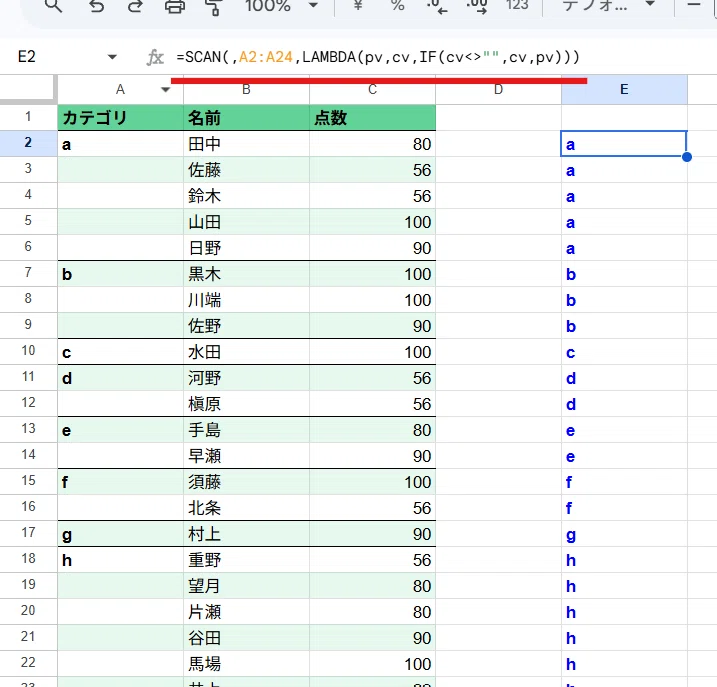Select cell containing 佐野
The width and height of the screenshot is (717, 687).
click(x=246, y=326)
